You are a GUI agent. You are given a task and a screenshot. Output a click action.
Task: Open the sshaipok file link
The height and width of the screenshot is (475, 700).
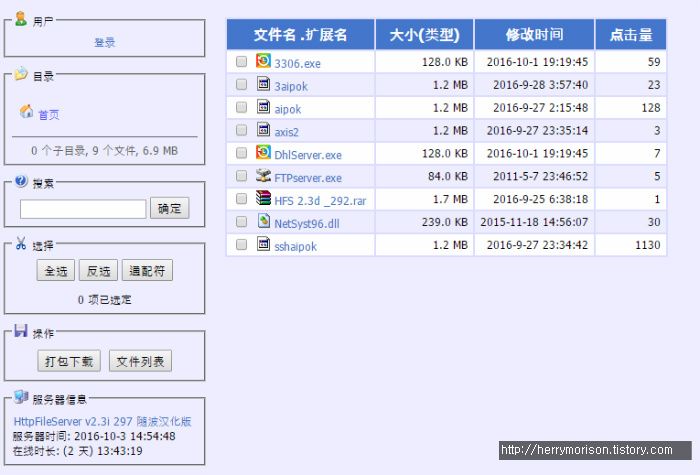tap(296, 246)
